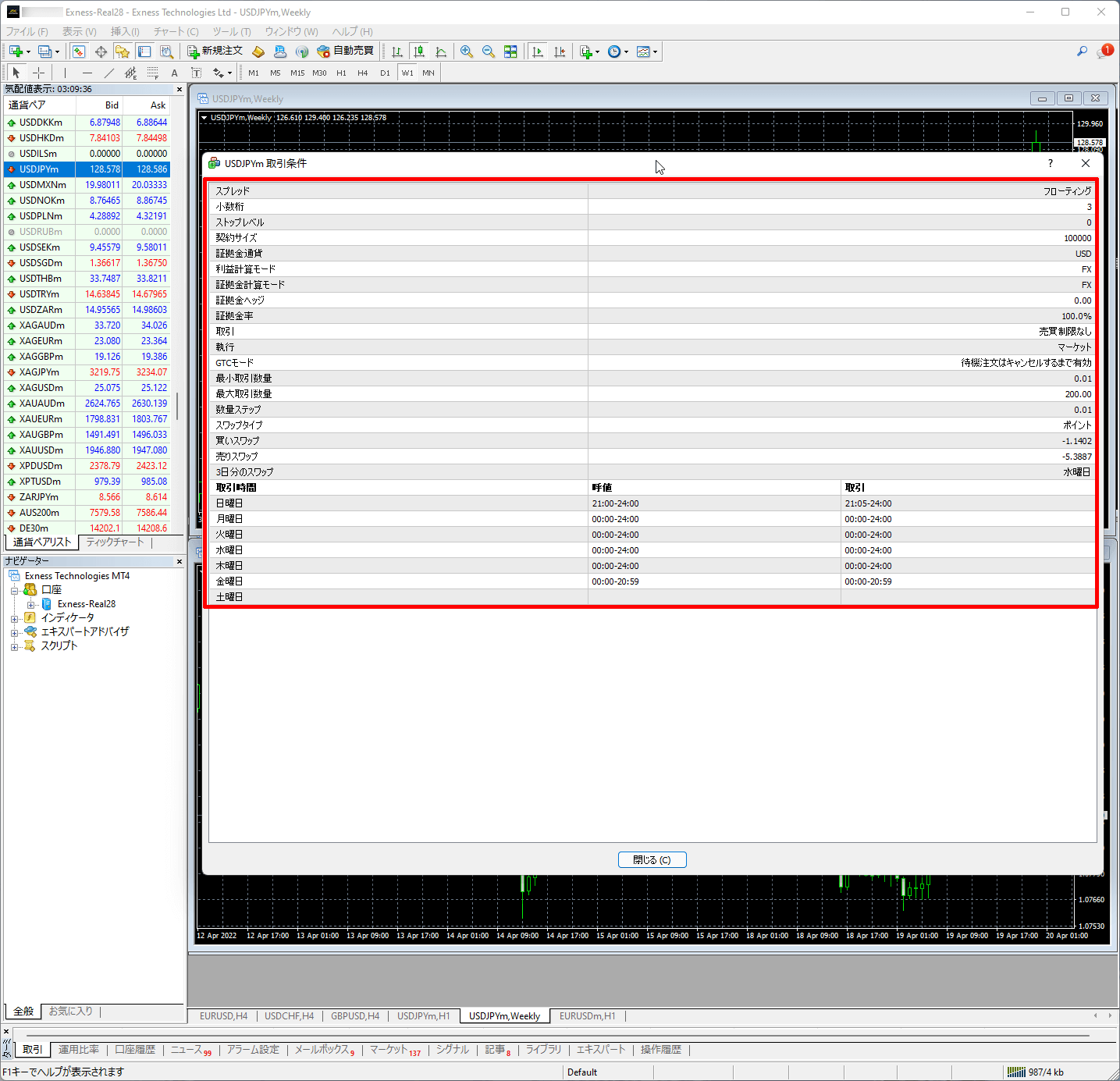This screenshot has width=1120, height=1081.
Task: Expand the 口座 tree node
Action: click(14, 590)
